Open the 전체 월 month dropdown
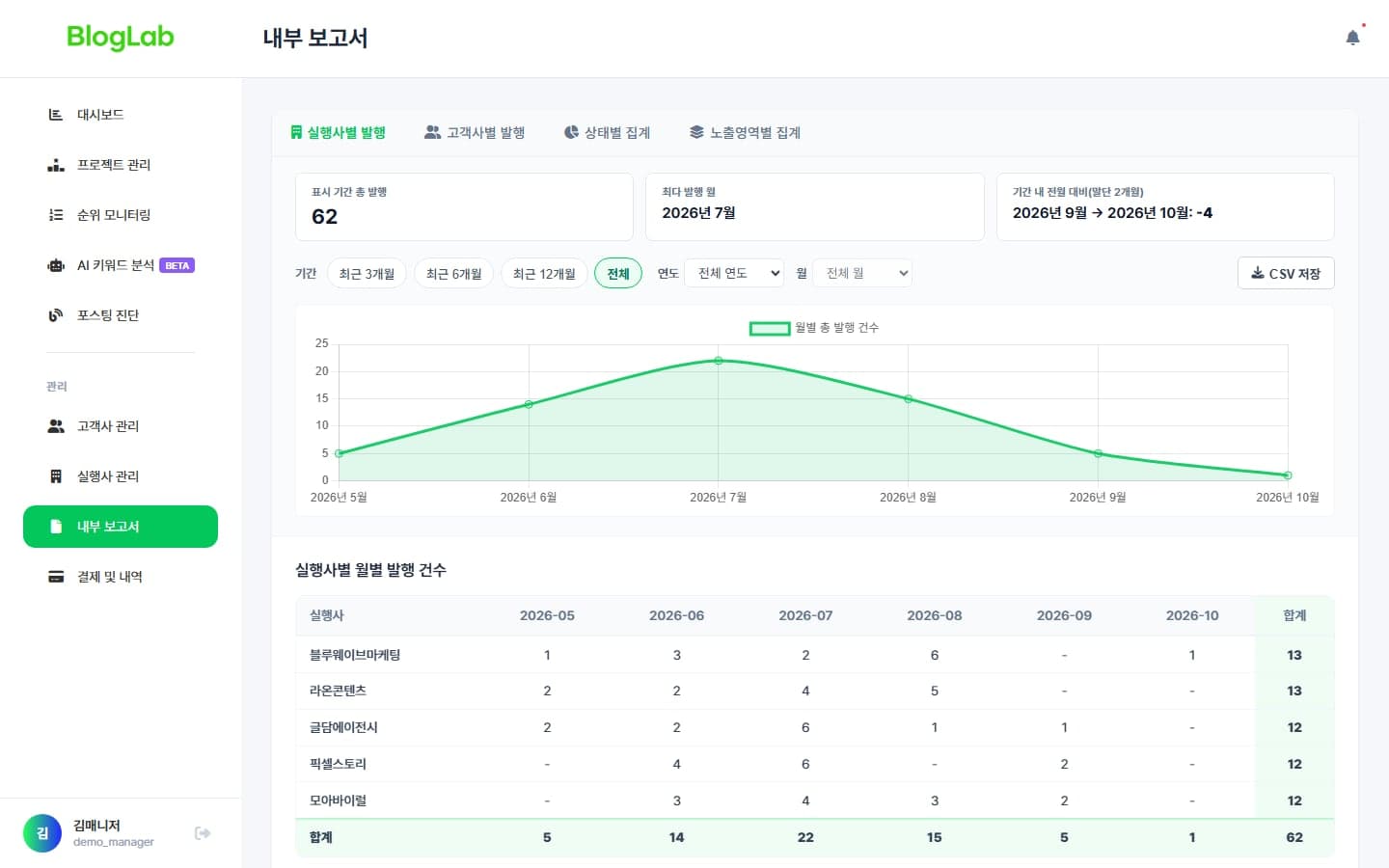This screenshot has height=868, width=1389. tap(862, 273)
